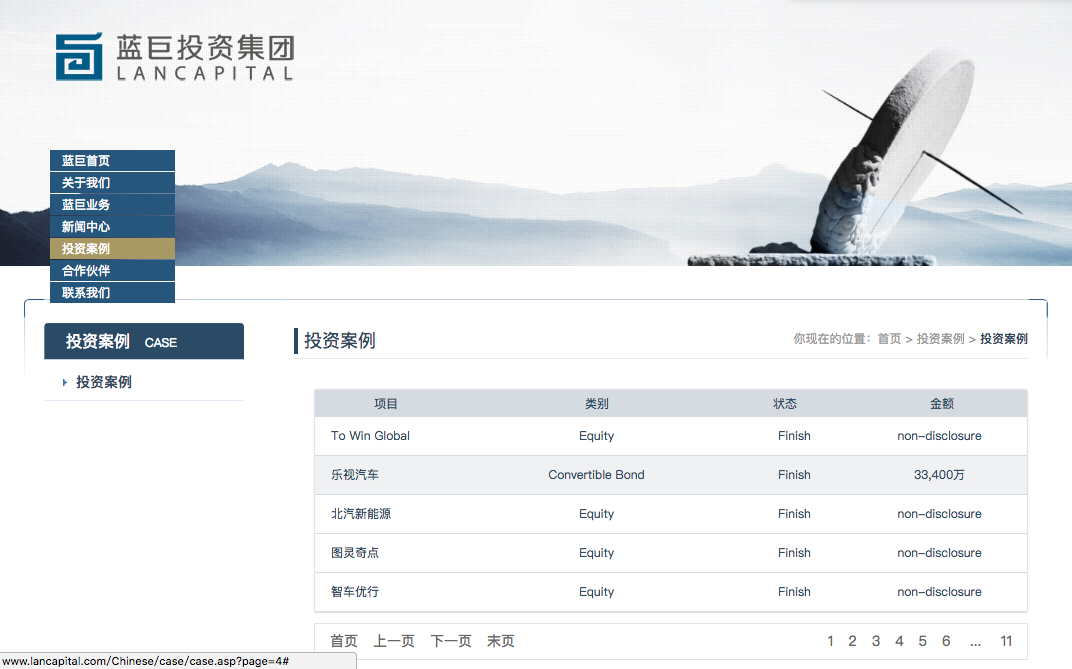
Task: Go to next page with 下一页
Action: [451, 642]
